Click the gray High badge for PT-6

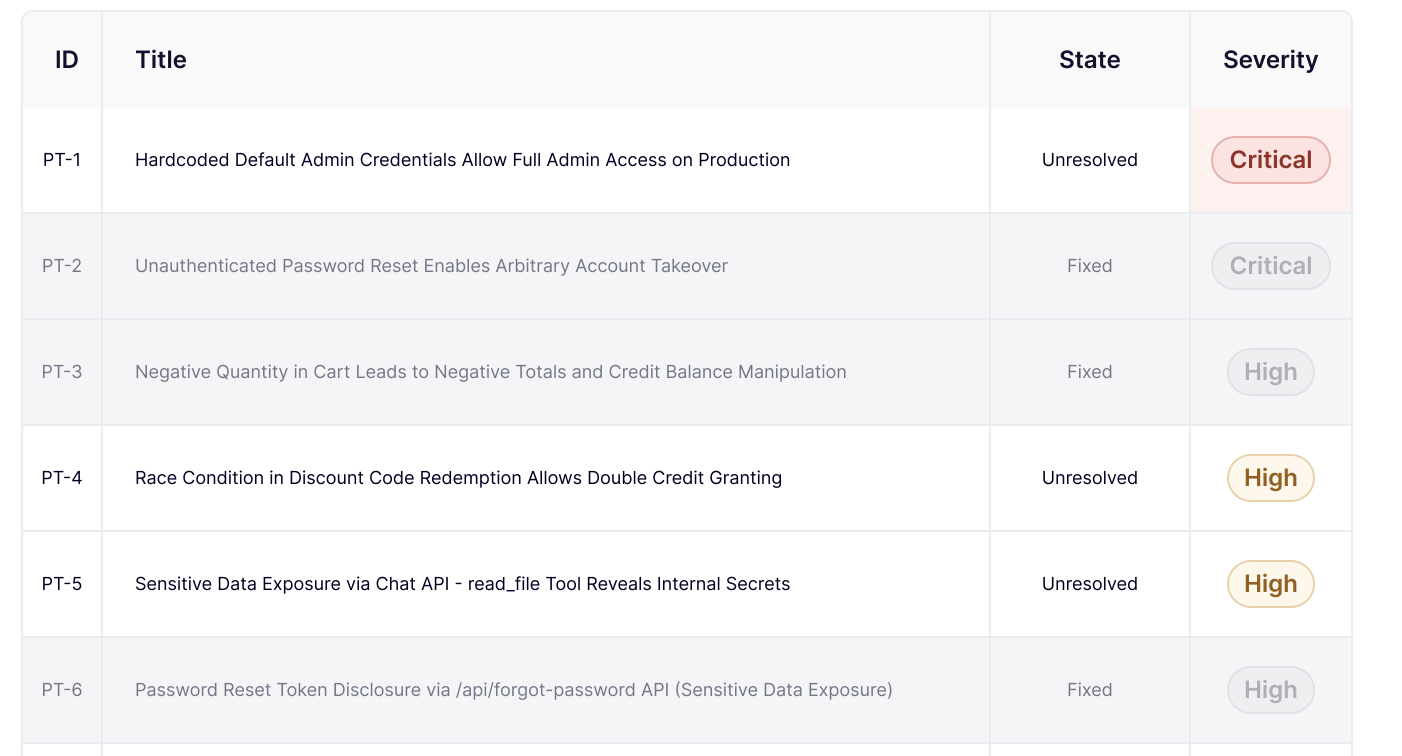click(1270, 690)
